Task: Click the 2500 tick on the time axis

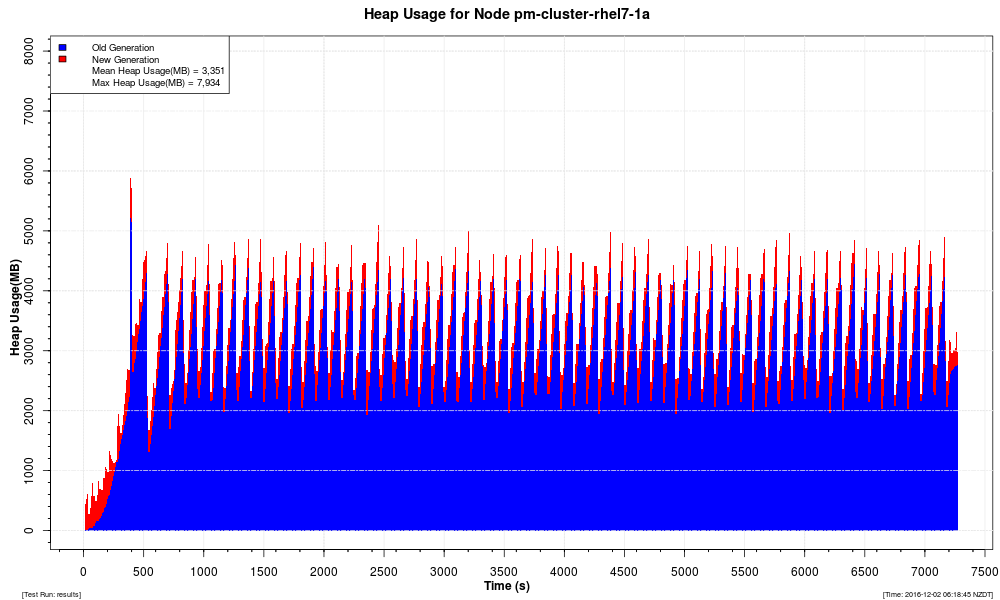Action: 384,570
